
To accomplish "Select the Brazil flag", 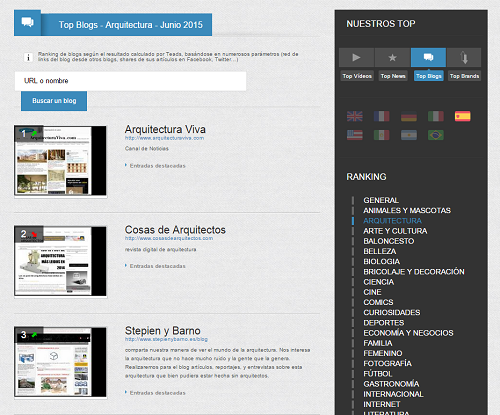I will pos(436,135).
